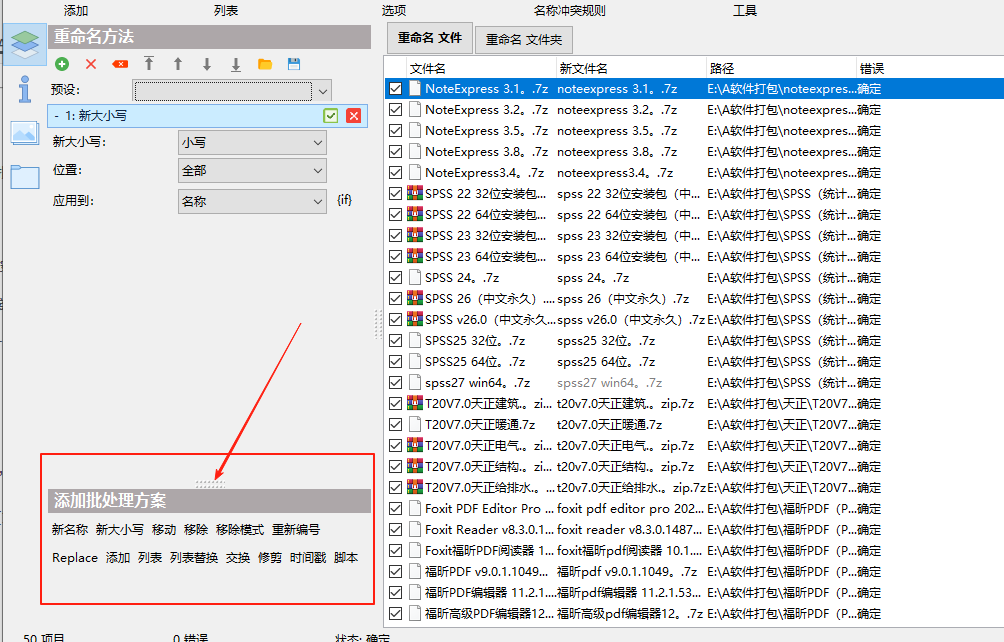The height and width of the screenshot is (642, 1004).
Task: Click the file icon for NoteExpress 3.2
Action: coord(415,109)
